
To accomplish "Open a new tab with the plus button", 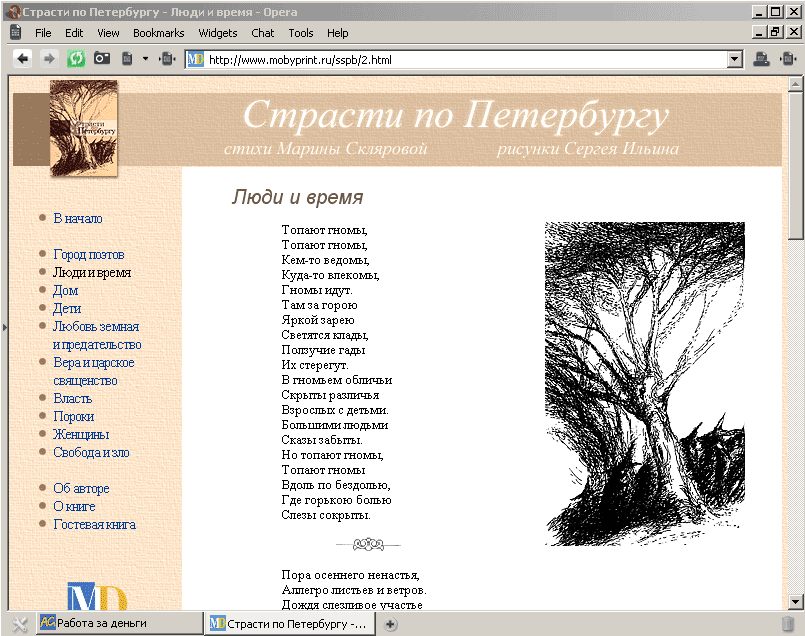I will tap(390, 624).
